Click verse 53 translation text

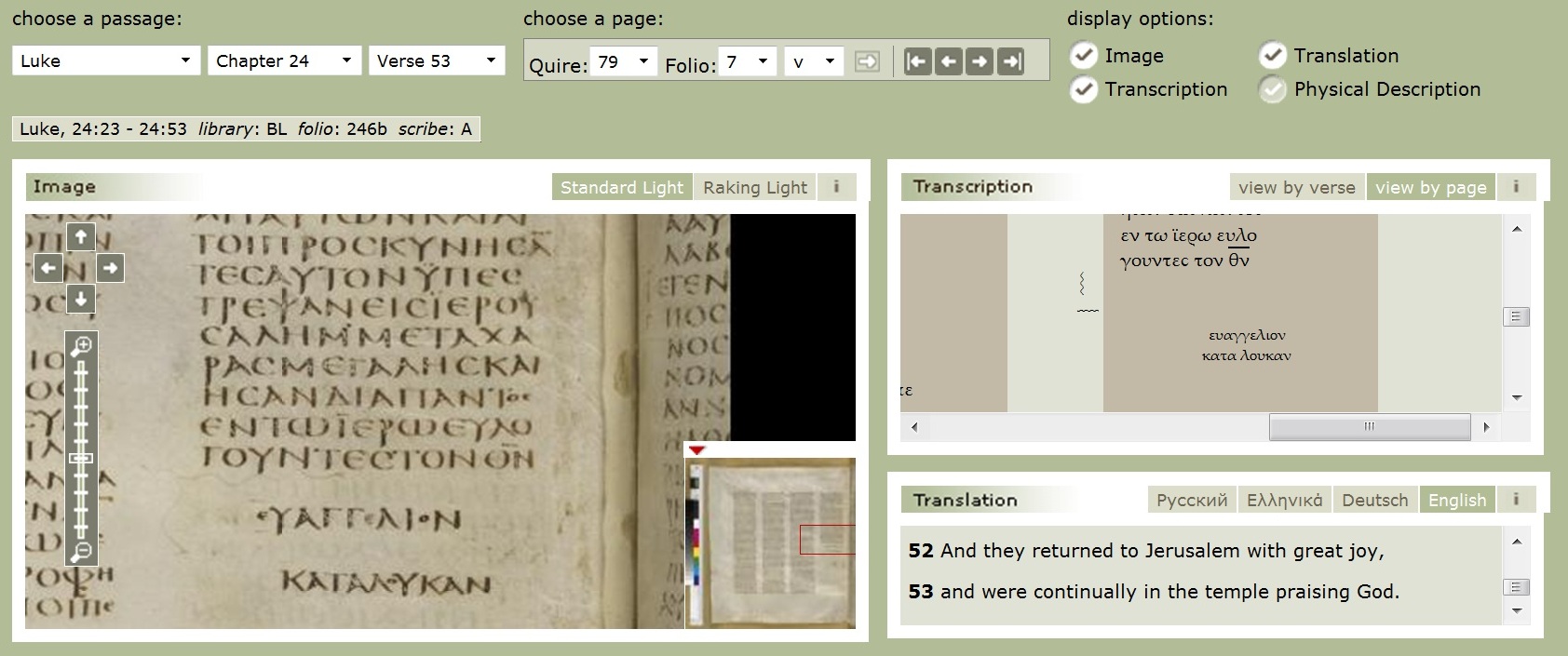(x=1154, y=592)
